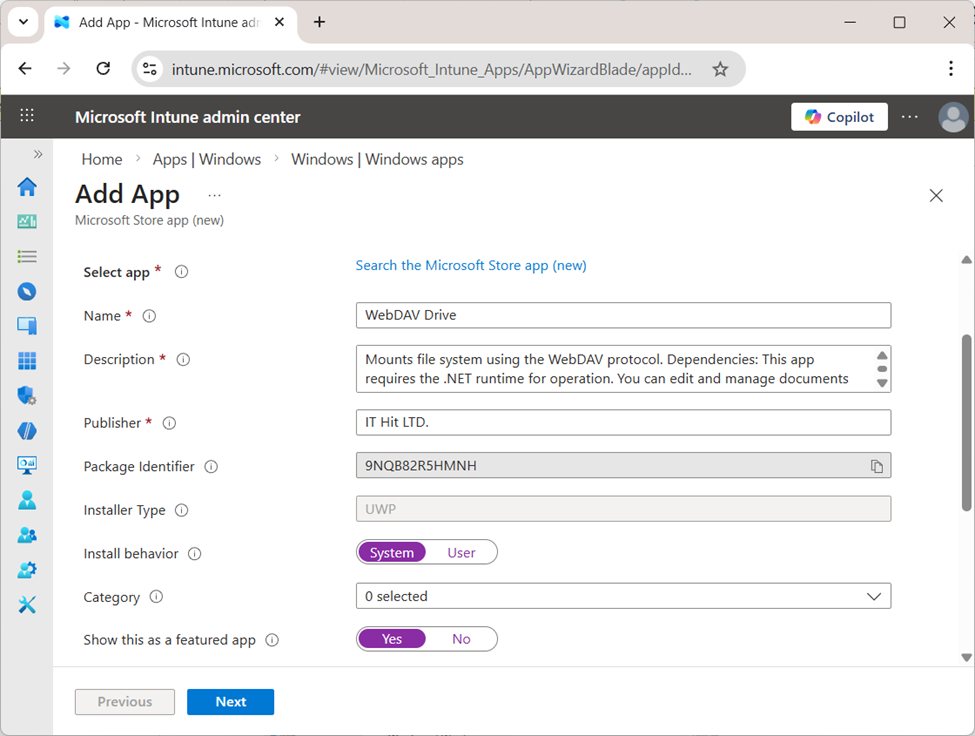Click the Next button
The width and height of the screenshot is (975, 736).
point(230,701)
